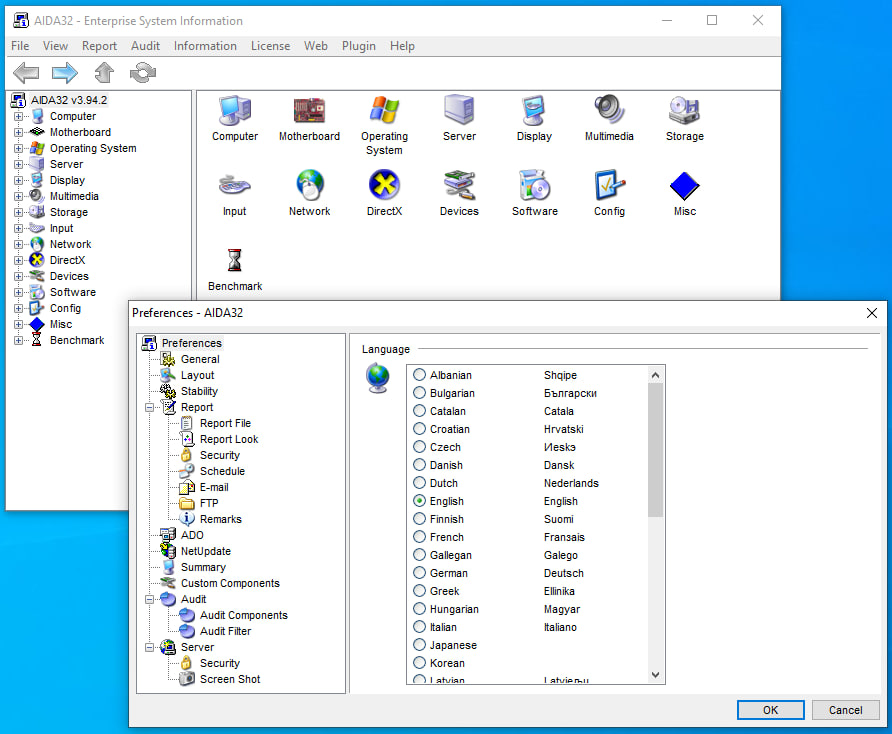Select Schedule in Preferences tree
The height and width of the screenshot is (734, 892).
click(x=222, y=471)
